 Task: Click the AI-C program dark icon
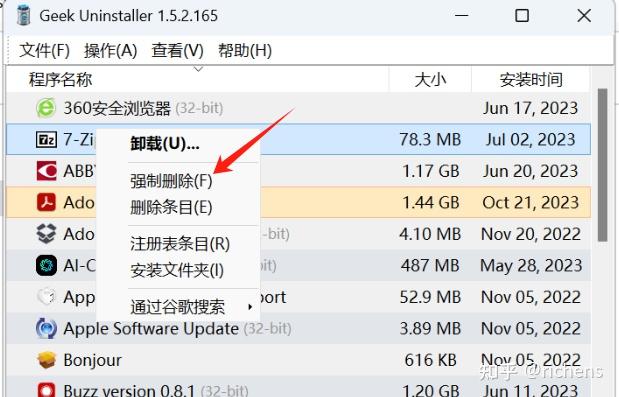pos(46,265)
